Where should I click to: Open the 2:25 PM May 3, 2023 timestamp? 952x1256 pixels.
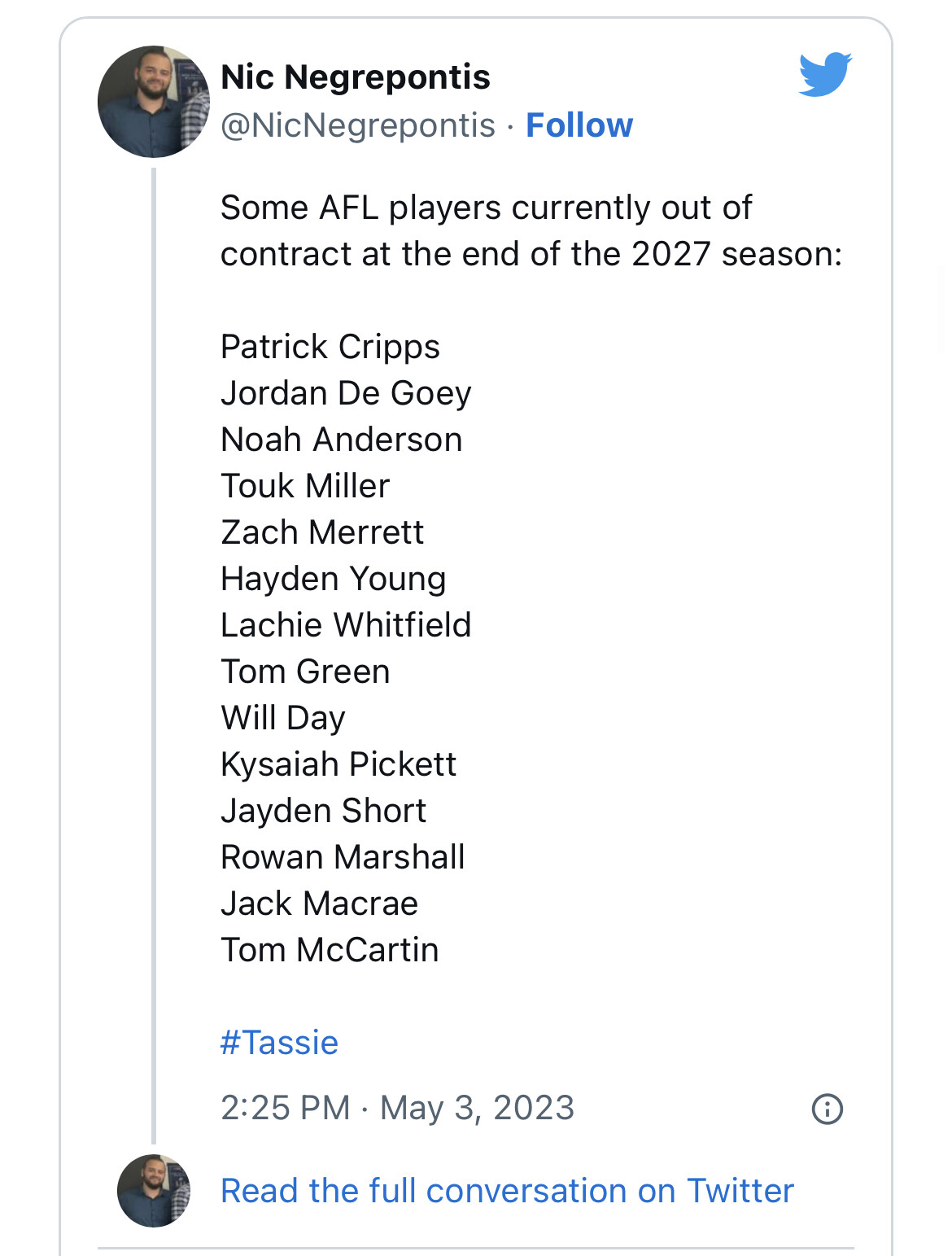pos(397,1108)
